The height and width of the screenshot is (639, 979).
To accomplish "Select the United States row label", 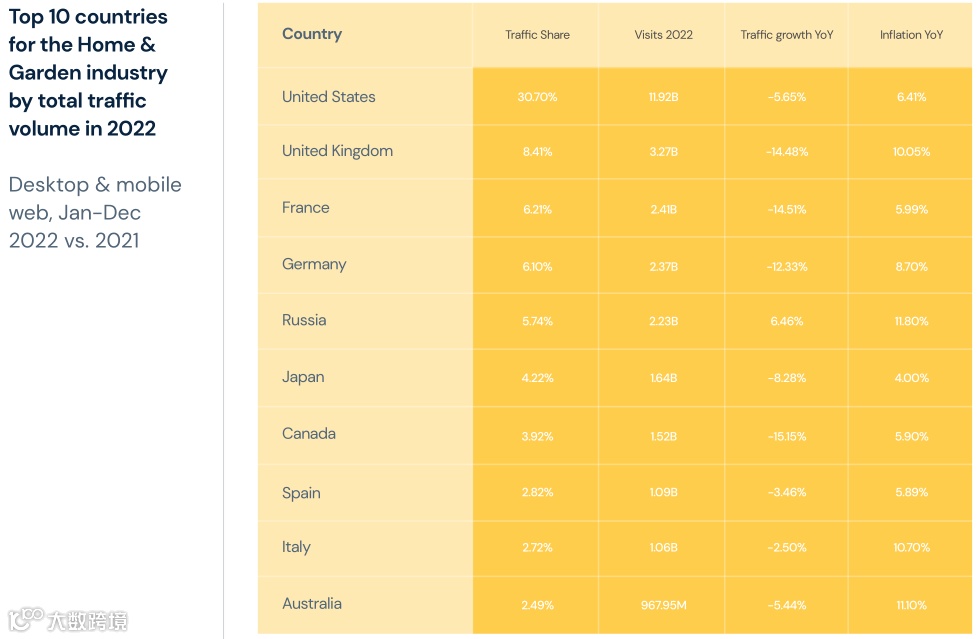I will pos(329,97).
